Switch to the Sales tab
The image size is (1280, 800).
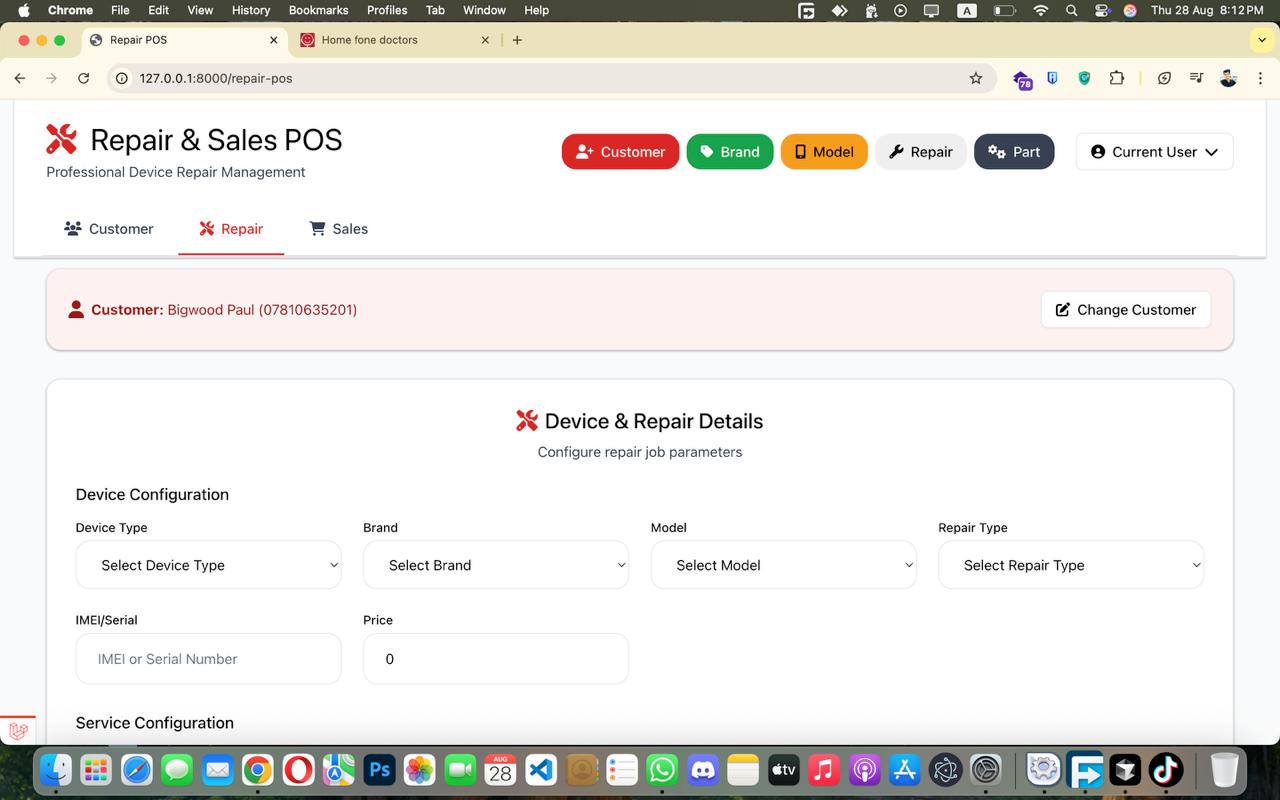point(339,229)
